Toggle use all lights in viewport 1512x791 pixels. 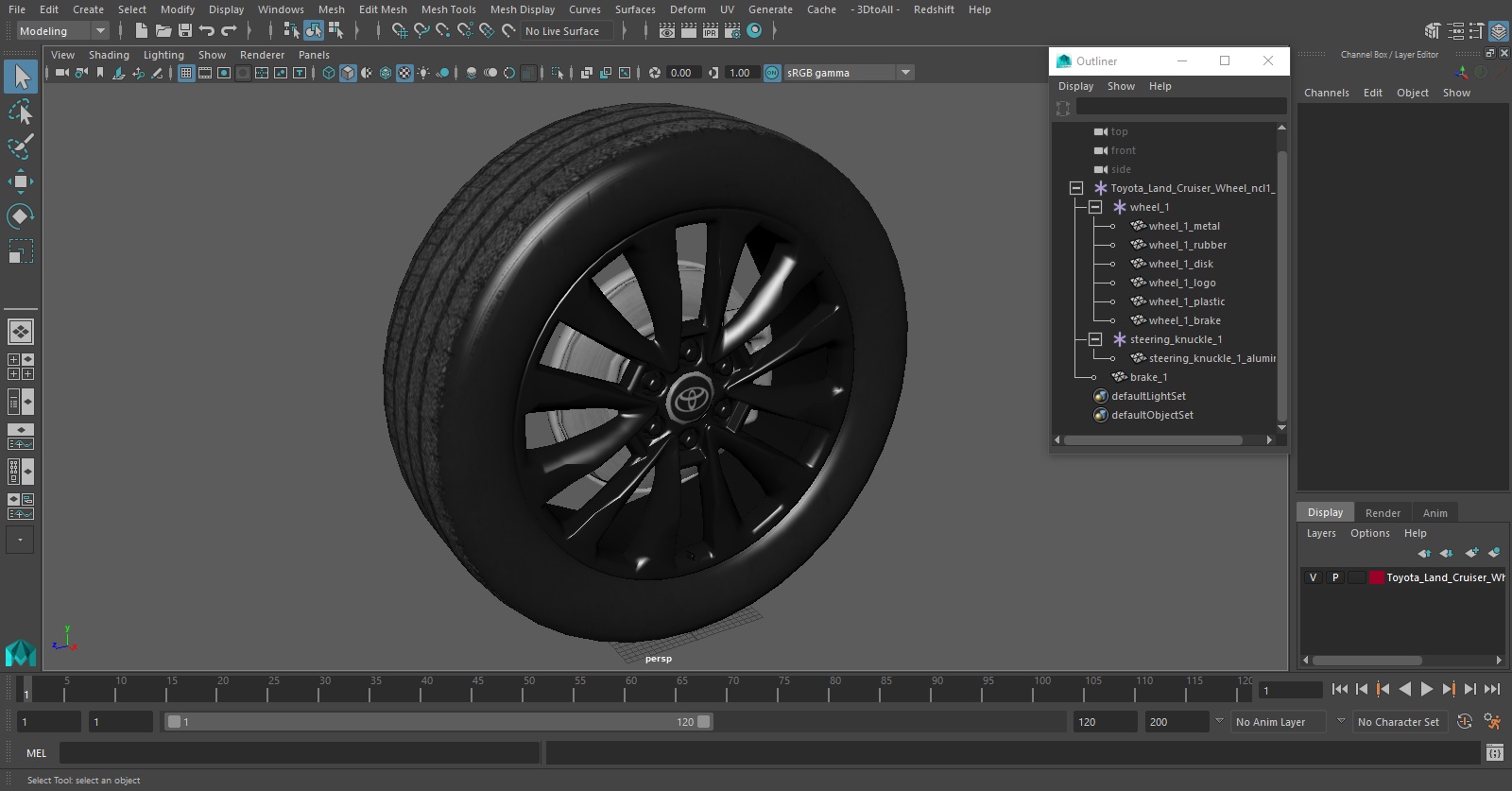tap(423, 73)
